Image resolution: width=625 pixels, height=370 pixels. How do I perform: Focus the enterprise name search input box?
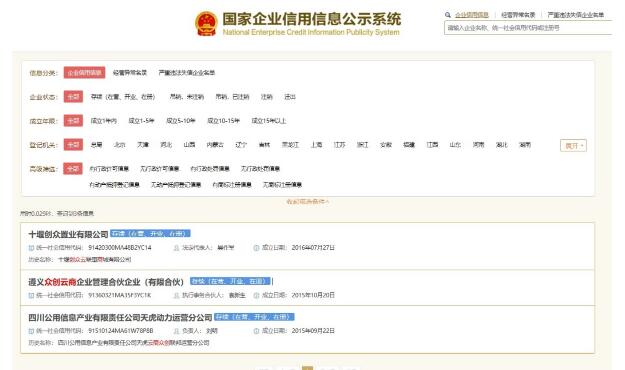pos(528,28)
